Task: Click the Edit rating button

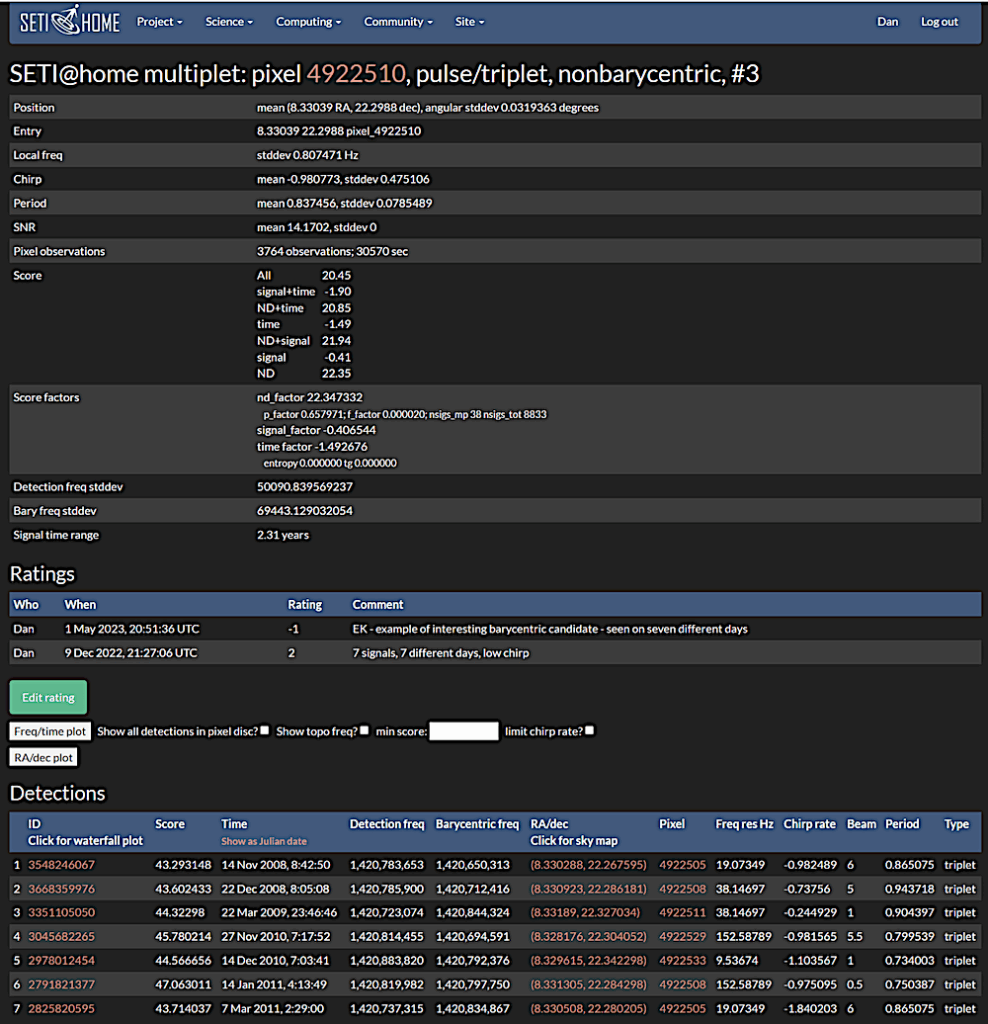Action: 48,697
